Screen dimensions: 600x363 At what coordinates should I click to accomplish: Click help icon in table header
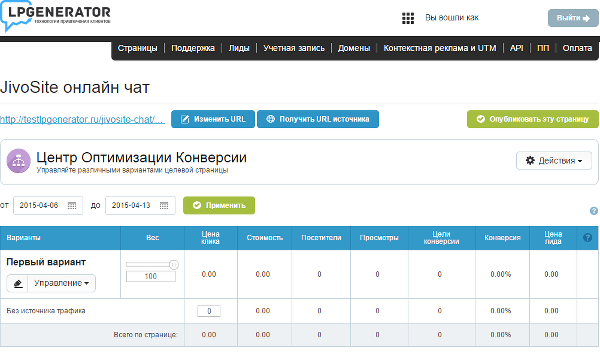click(587, 238)
